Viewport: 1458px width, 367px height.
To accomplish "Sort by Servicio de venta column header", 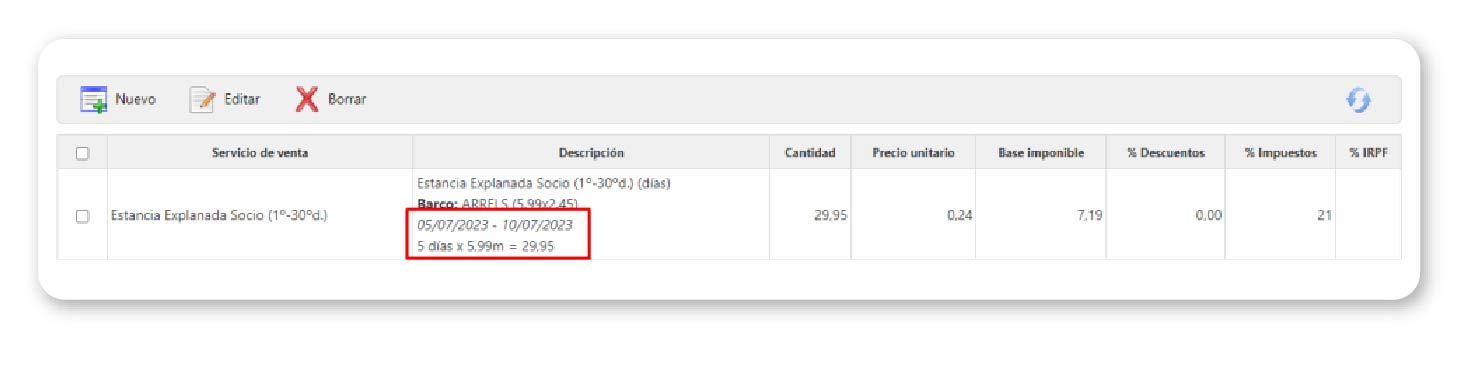I will click(260, 153).
